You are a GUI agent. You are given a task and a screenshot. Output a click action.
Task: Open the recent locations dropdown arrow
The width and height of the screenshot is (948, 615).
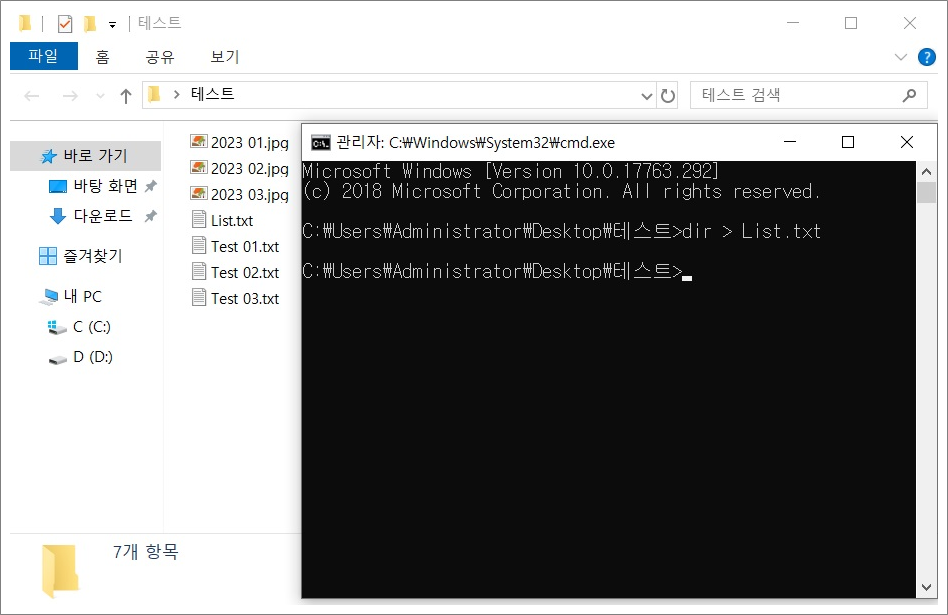pos(100,96)
